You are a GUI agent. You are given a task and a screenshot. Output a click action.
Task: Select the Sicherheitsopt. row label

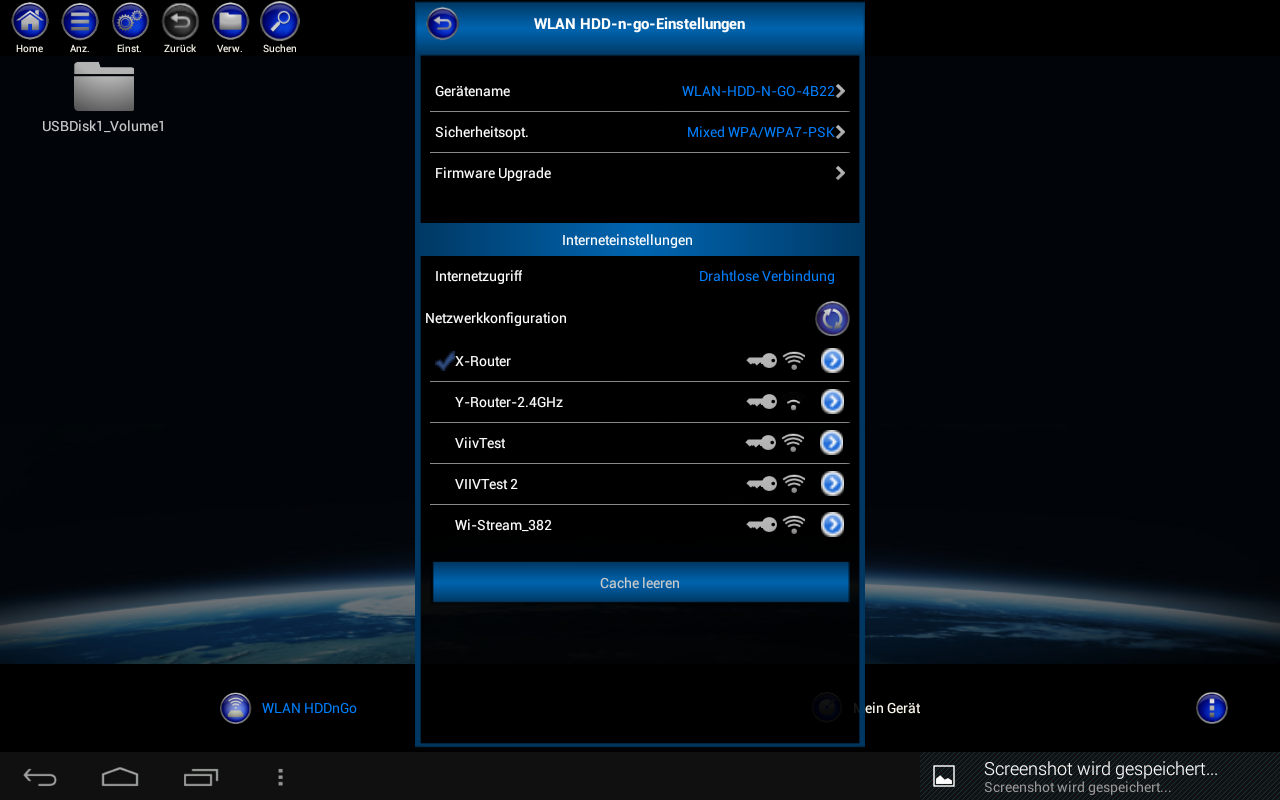[481, 132]
